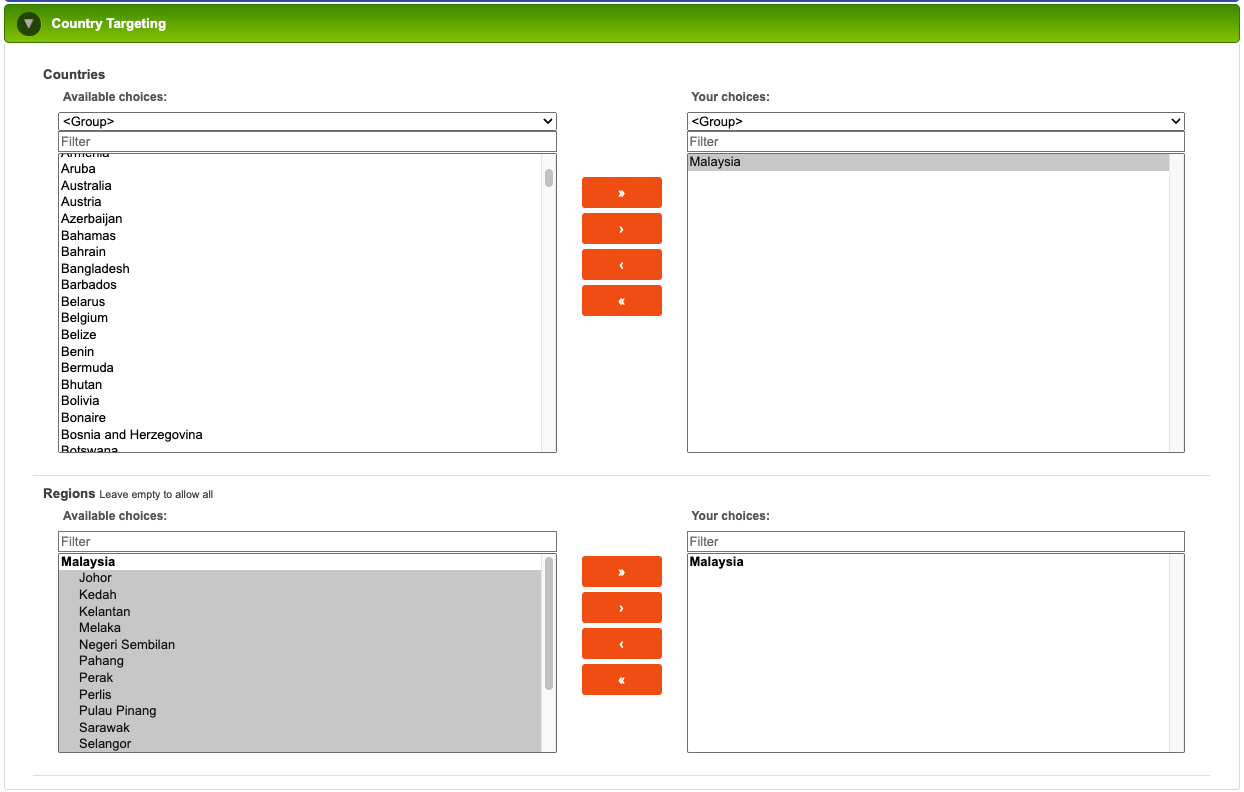Screen dimensions: 1244x792
Task: Click add all regions double-arrow button
Action: [x=621, y=572]
